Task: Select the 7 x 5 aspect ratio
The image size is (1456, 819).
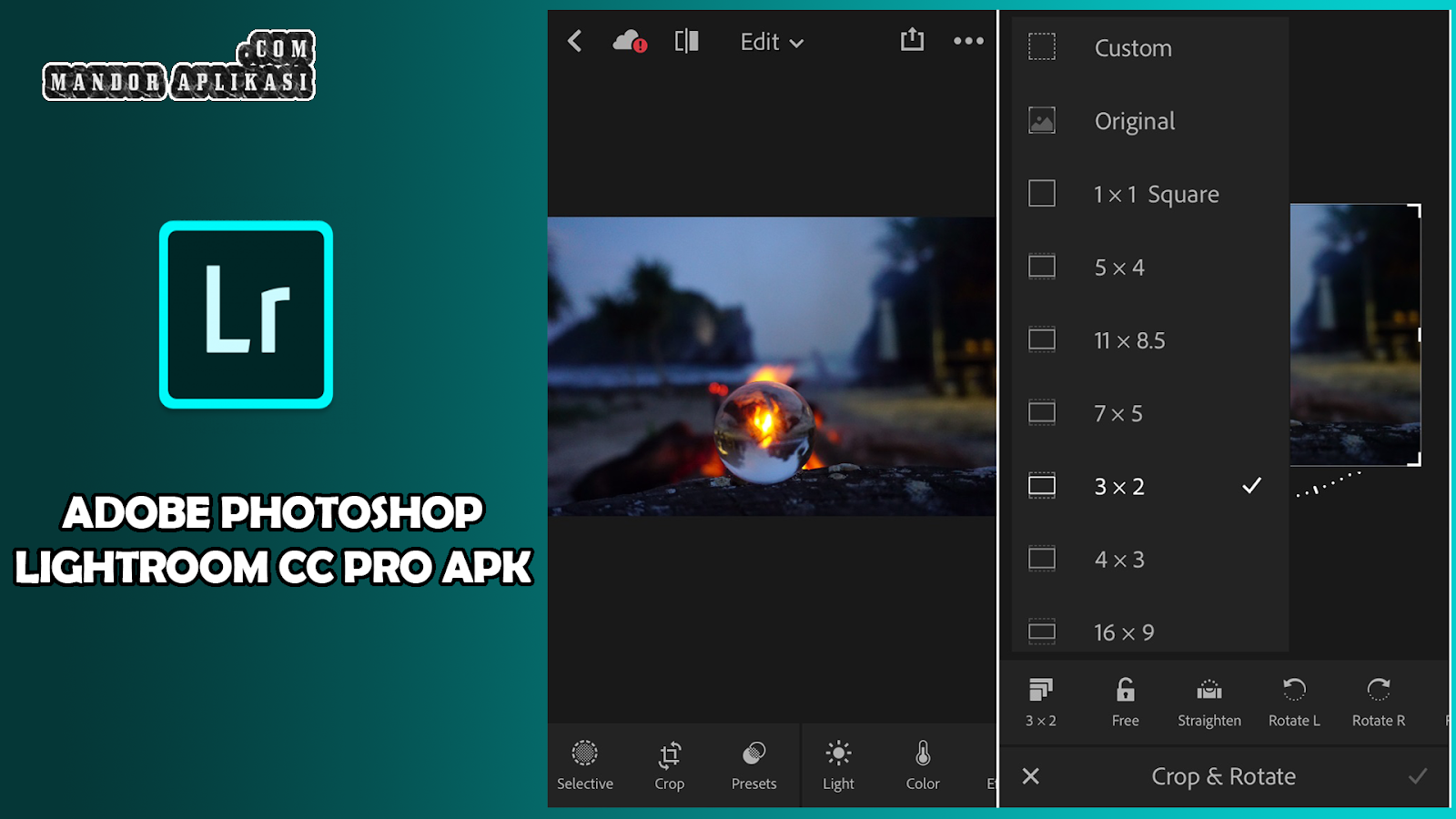Action: (x=1150, y=413)
